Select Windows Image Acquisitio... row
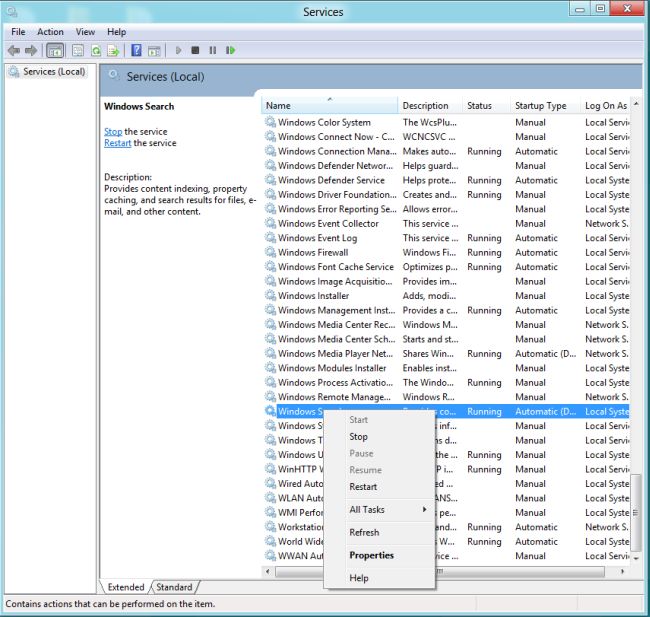Image resolution: width=650 pixels, height=617 pixels. 447,281
